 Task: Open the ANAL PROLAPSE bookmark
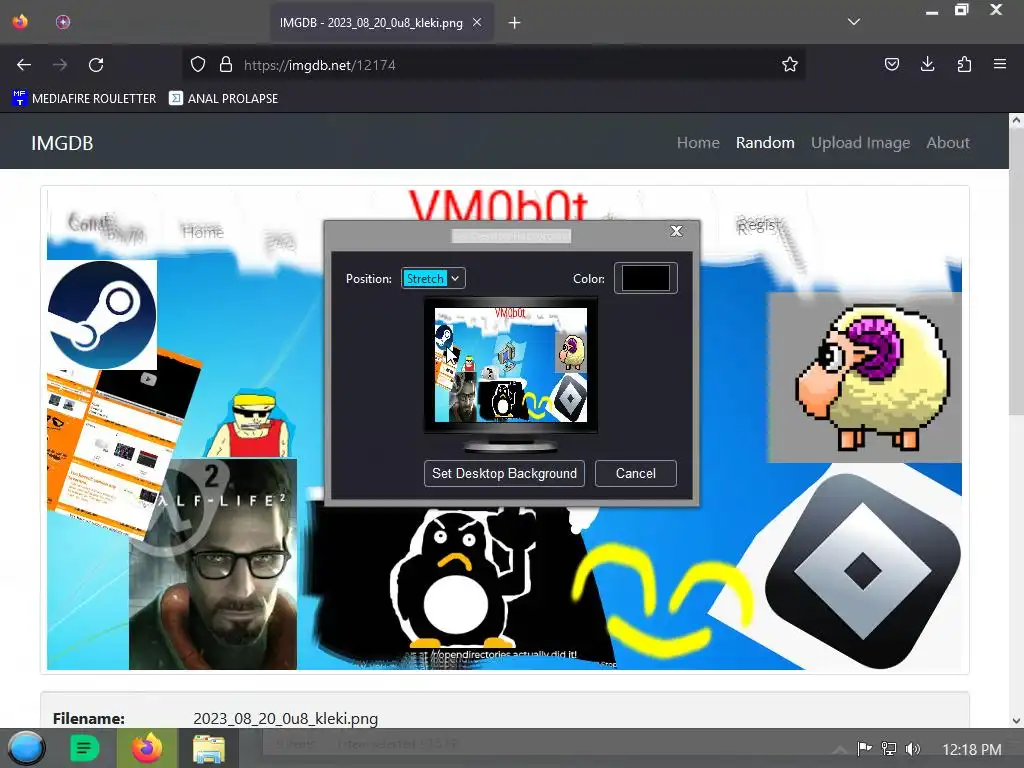tap(223, 99)
